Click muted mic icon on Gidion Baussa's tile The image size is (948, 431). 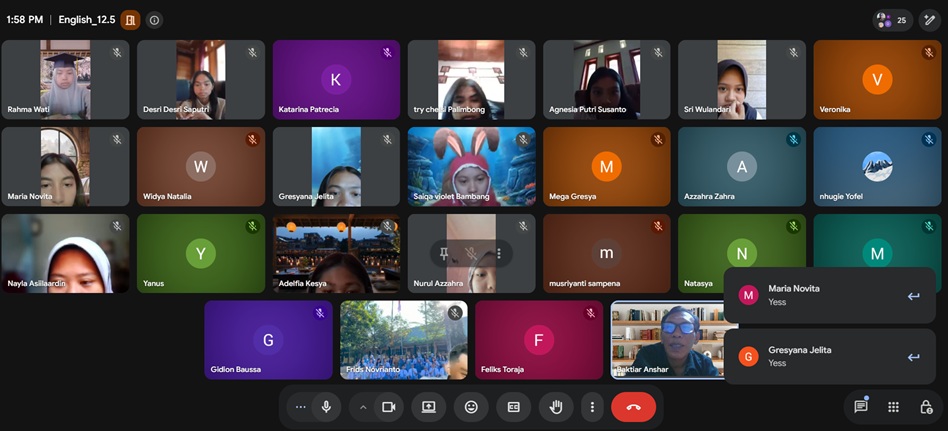pyautogui.click(x=320, y=313)
